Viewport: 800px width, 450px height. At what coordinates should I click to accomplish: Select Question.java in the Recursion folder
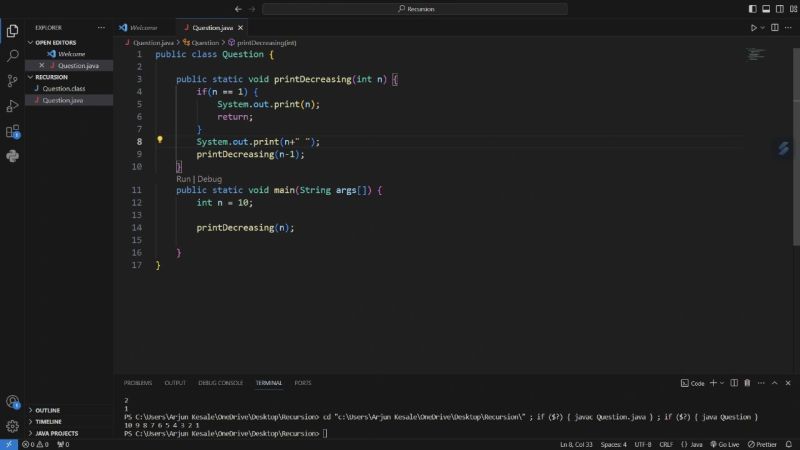[x=63, y=100]
